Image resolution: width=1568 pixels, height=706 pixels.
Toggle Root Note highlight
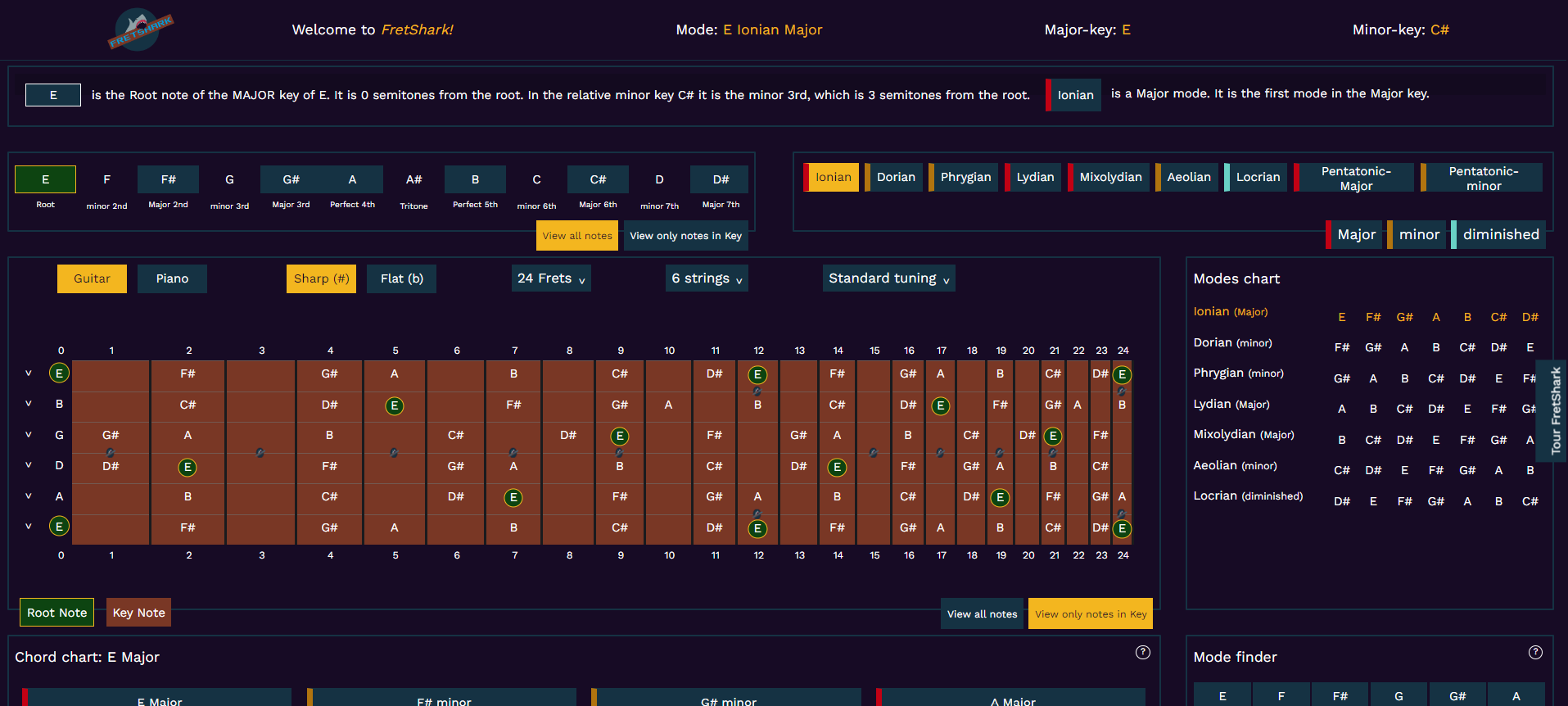tap(56, 613)
